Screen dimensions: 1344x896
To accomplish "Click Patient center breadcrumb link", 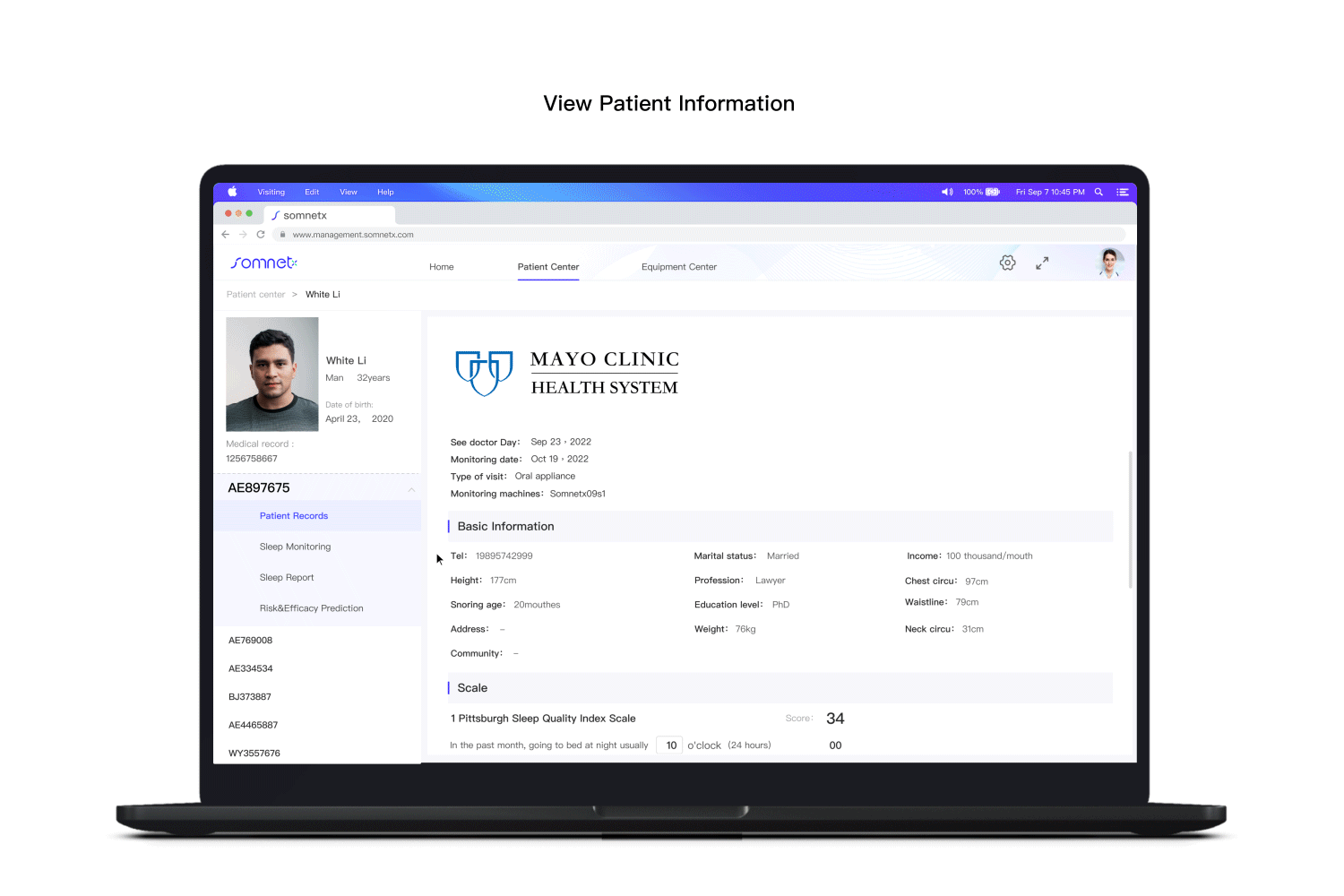I will pyautogui.click(x=255, y=295).
